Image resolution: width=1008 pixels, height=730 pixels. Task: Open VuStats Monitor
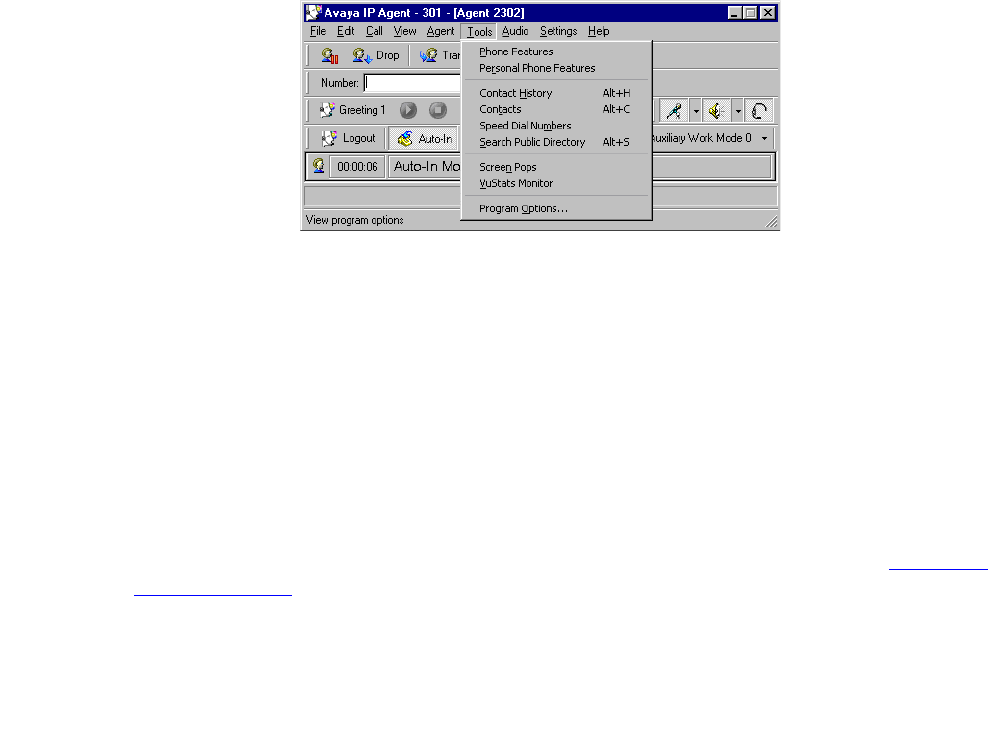(x=557, y=183)
